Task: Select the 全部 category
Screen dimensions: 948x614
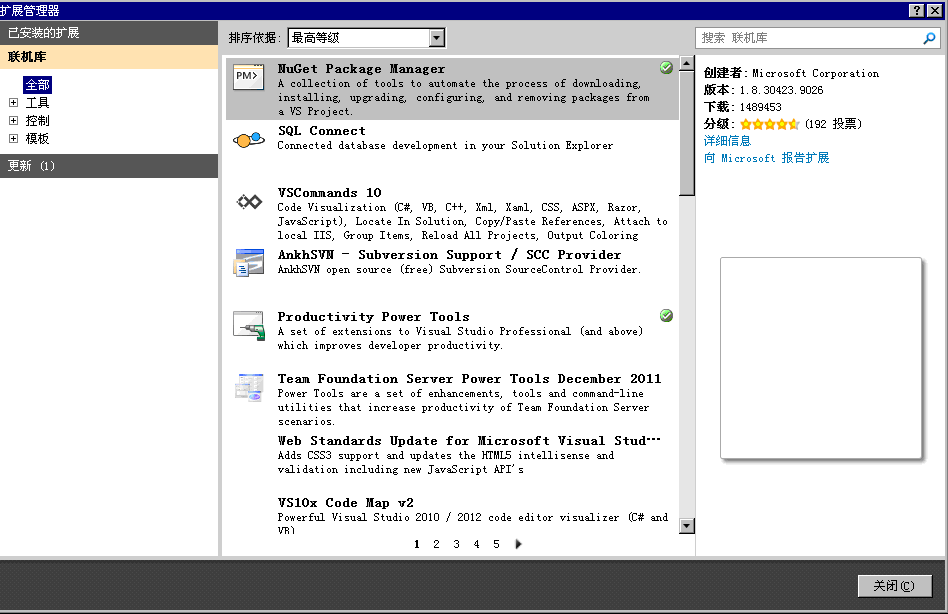Action: click(x=37, y=85)
